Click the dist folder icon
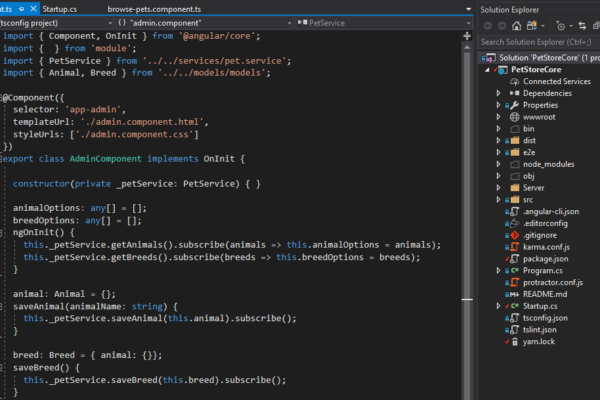The image size is (600, 400). click(x=515, y=140)
